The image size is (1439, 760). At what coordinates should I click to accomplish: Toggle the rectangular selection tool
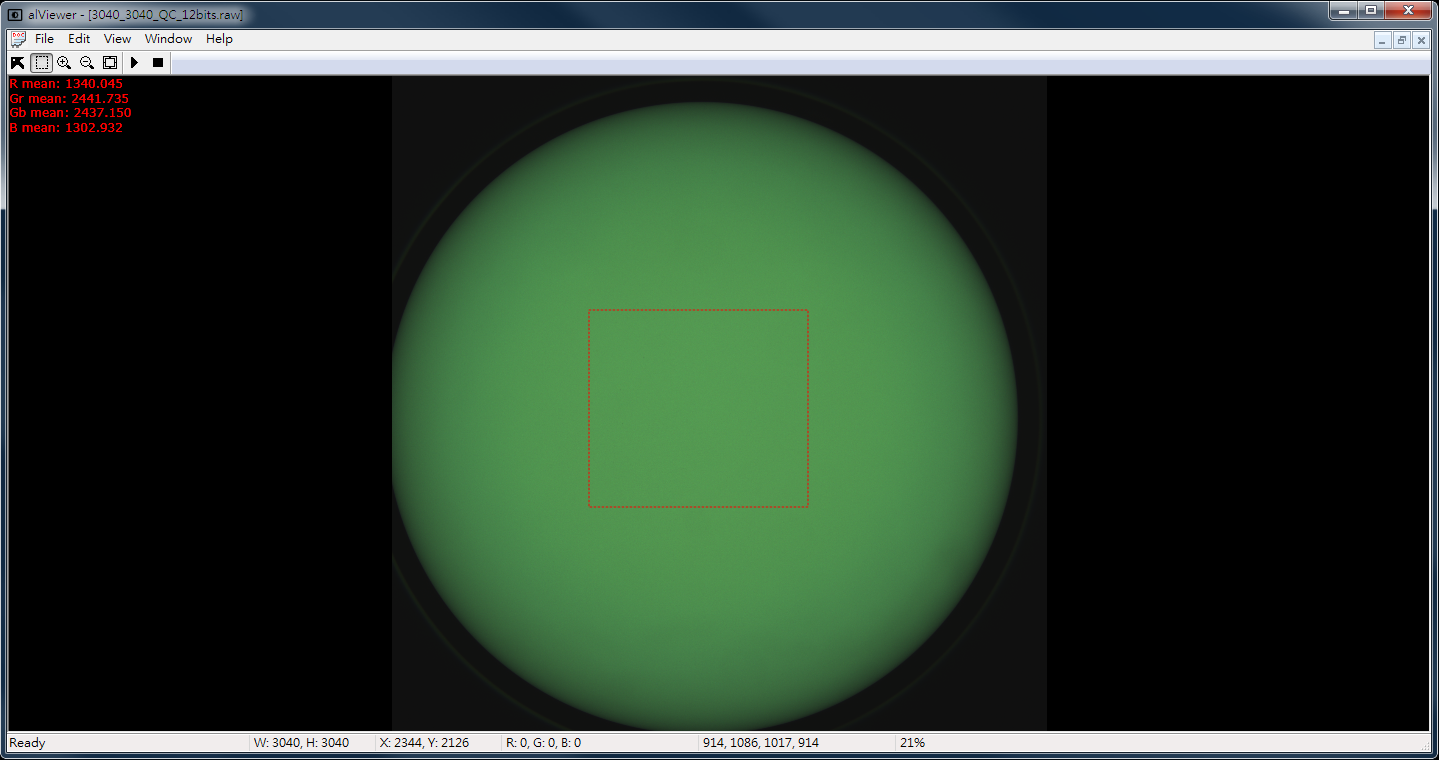[x=41, y=63]
